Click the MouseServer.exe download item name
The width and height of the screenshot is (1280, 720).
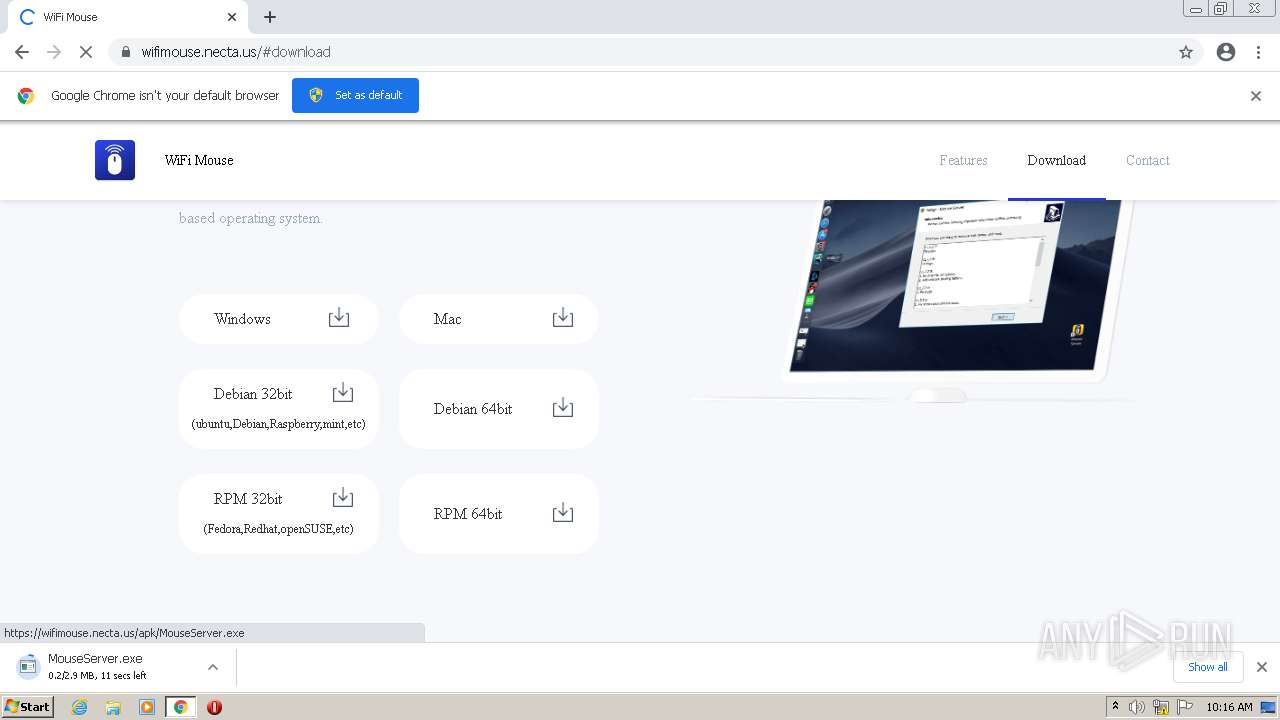point(95,659)
